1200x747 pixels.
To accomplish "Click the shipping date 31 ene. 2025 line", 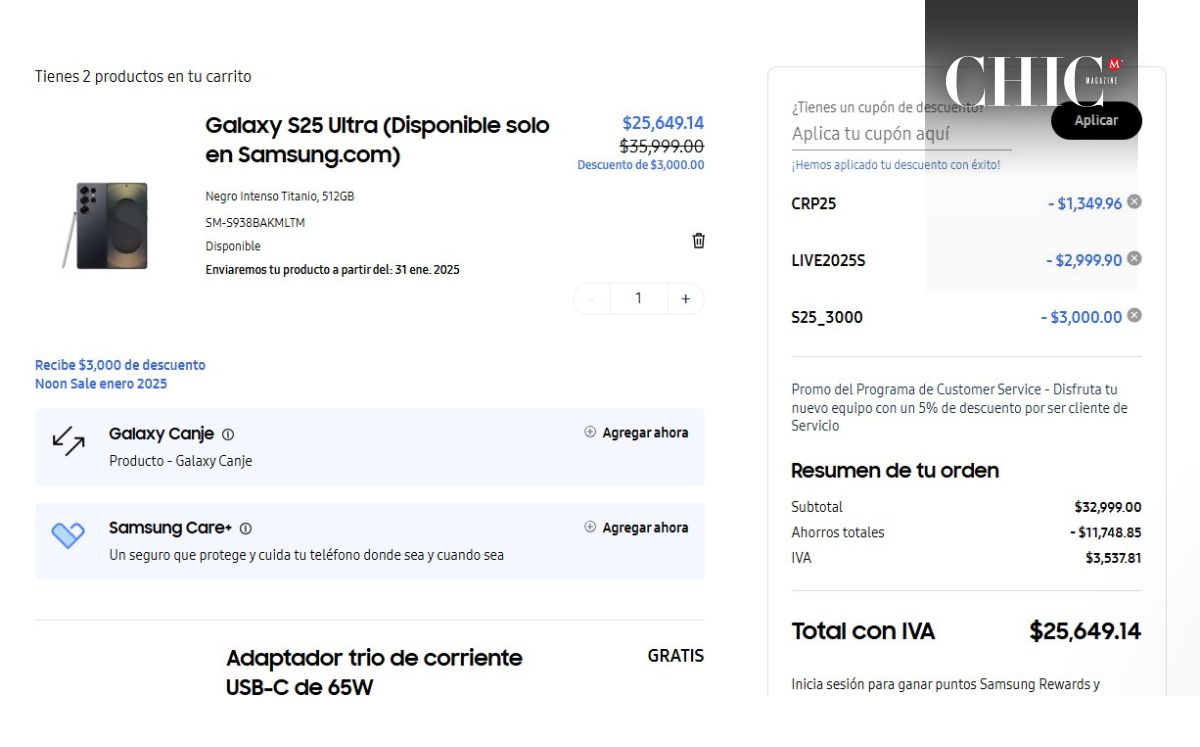I will click(x=332, y=270).
